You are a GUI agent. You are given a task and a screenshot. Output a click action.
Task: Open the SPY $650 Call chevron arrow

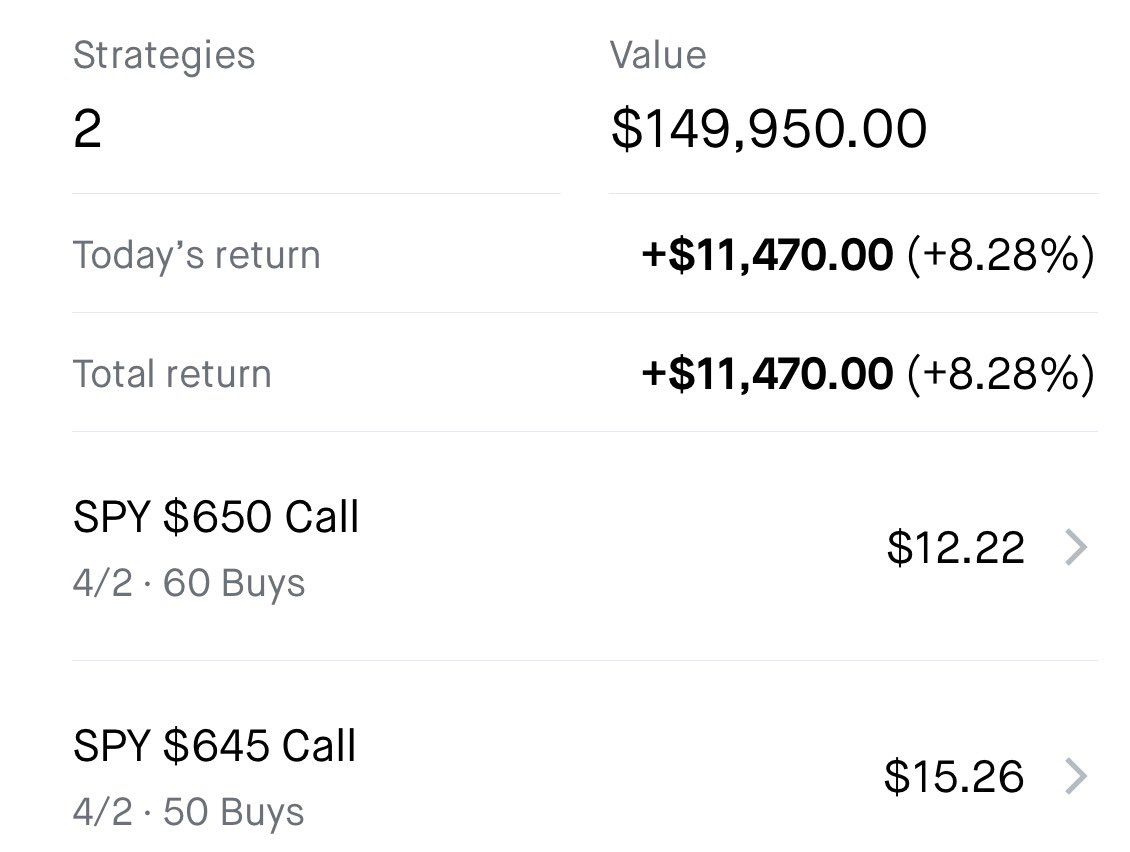[x=1075, y=548]
